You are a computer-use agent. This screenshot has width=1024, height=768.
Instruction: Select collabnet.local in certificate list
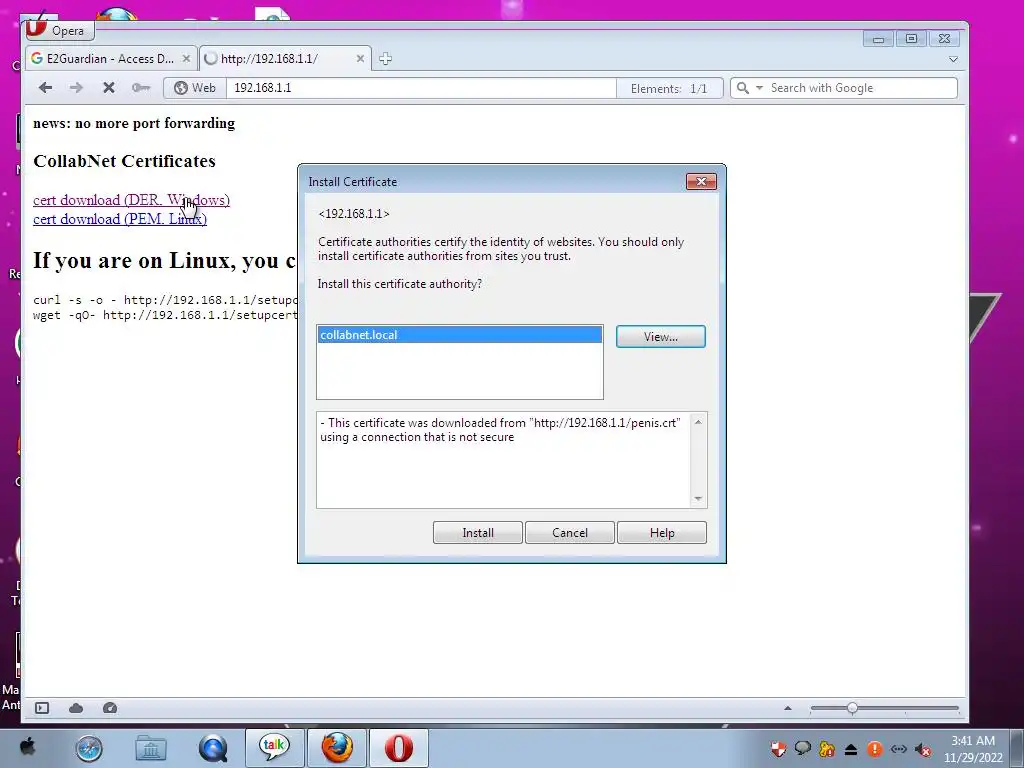pos(460,335)
